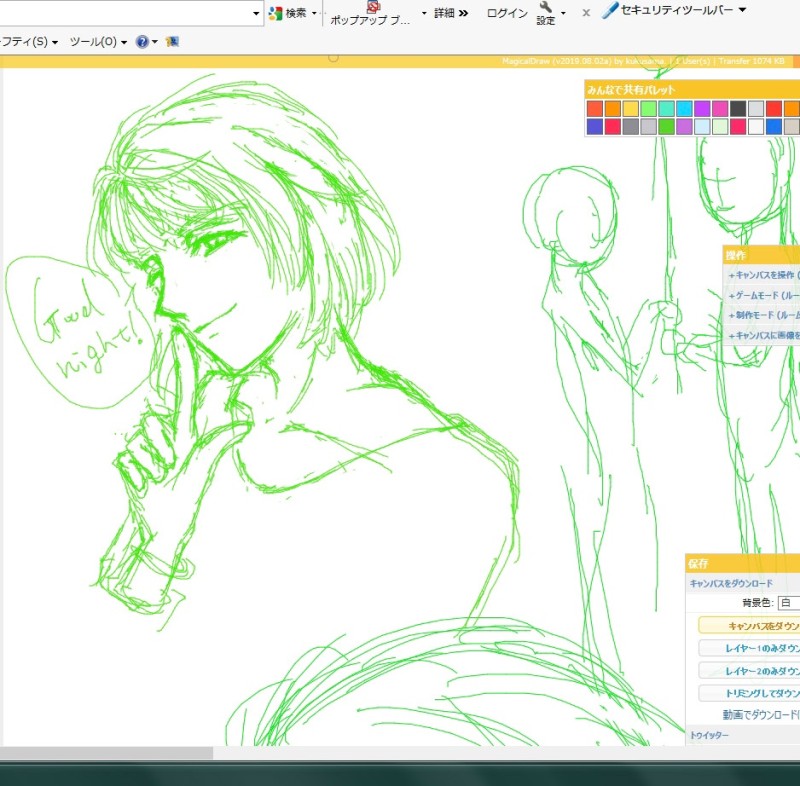Pick the white palette swatch
Image resolution: width=800 pixels, height=786 pixels.
pos(756,126)
